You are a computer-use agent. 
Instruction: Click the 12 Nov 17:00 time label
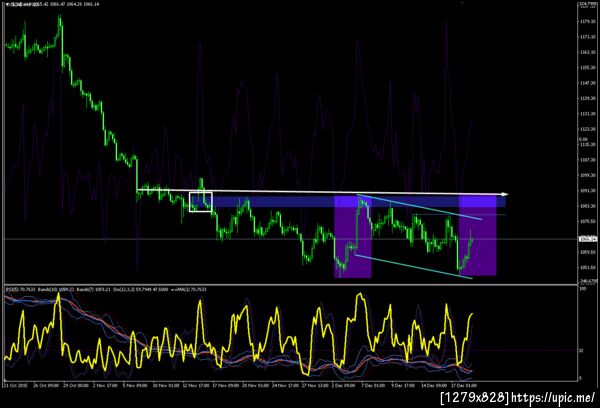point(196,385)
